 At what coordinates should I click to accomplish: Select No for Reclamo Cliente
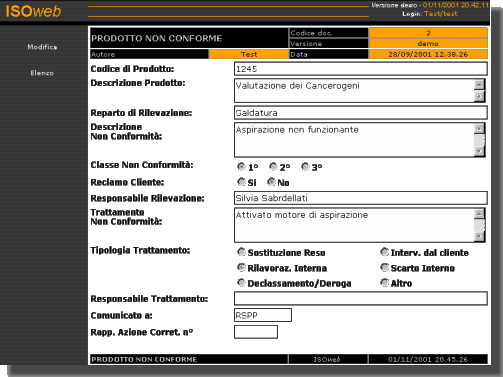click(271, 182)
